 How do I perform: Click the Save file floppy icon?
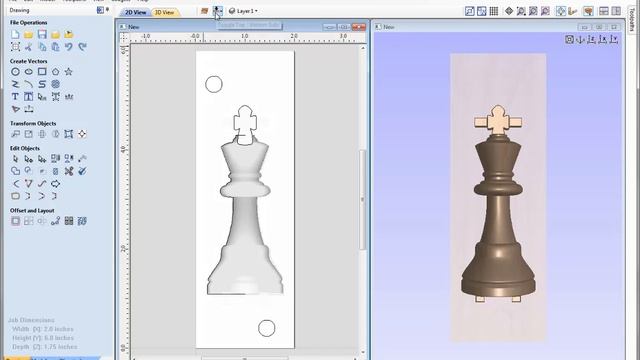click(x=42, y=35)
